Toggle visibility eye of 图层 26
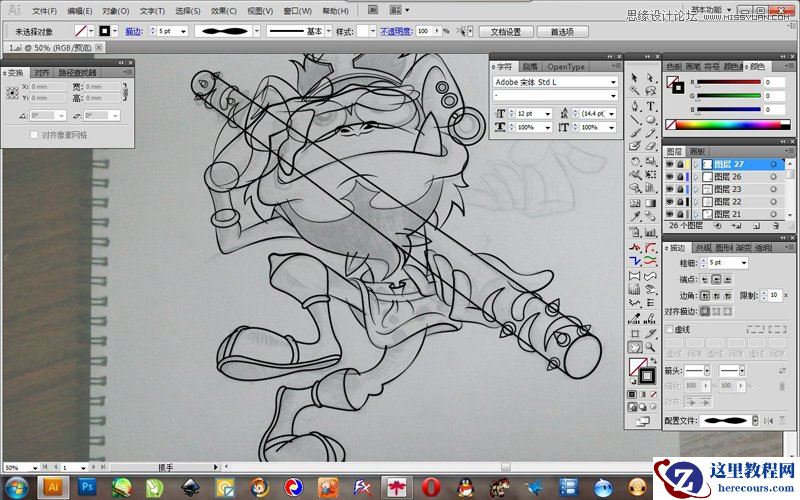This screenshot has width=800, height=500. click(670, 177)
